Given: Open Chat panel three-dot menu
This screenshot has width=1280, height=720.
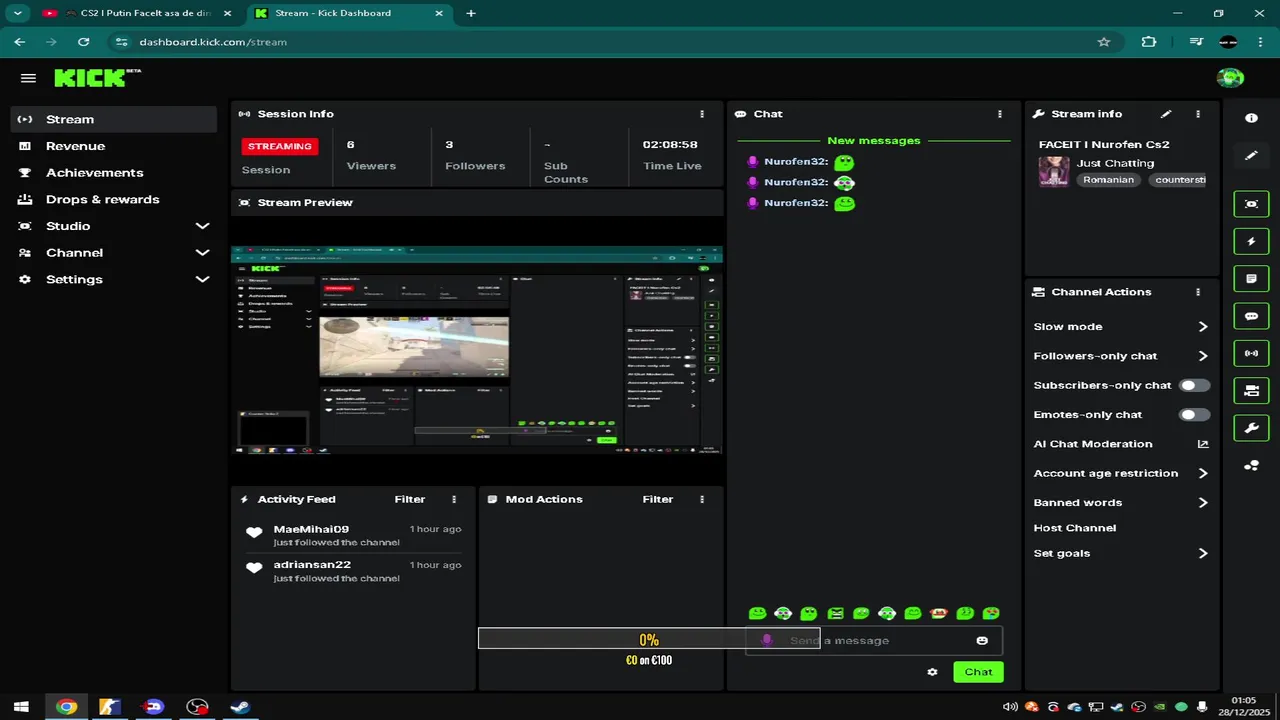Looking at the screenshot, I should (x=1000, y=114).
